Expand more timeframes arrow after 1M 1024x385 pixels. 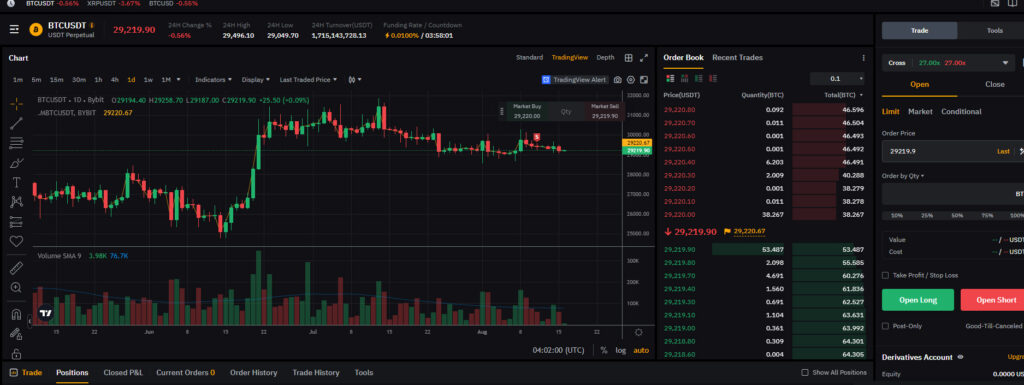178,80
